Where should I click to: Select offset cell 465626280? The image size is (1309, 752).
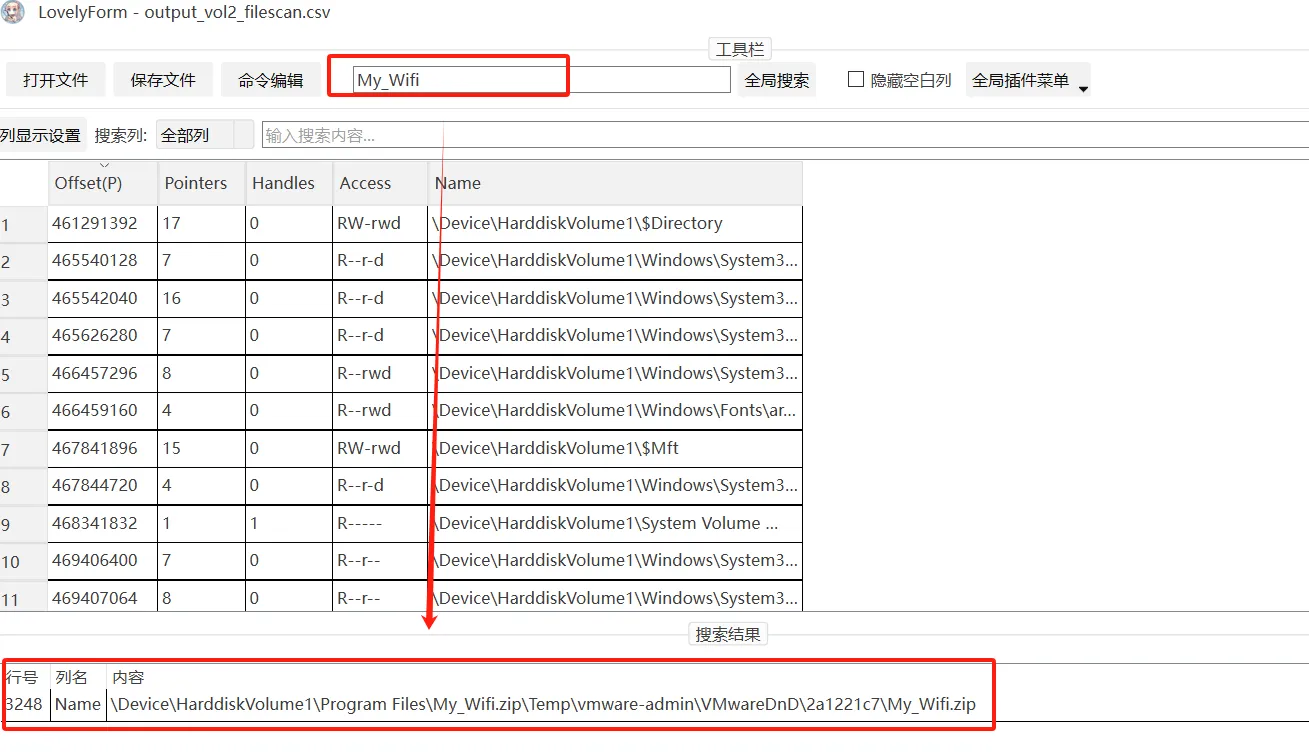[103, 336]
